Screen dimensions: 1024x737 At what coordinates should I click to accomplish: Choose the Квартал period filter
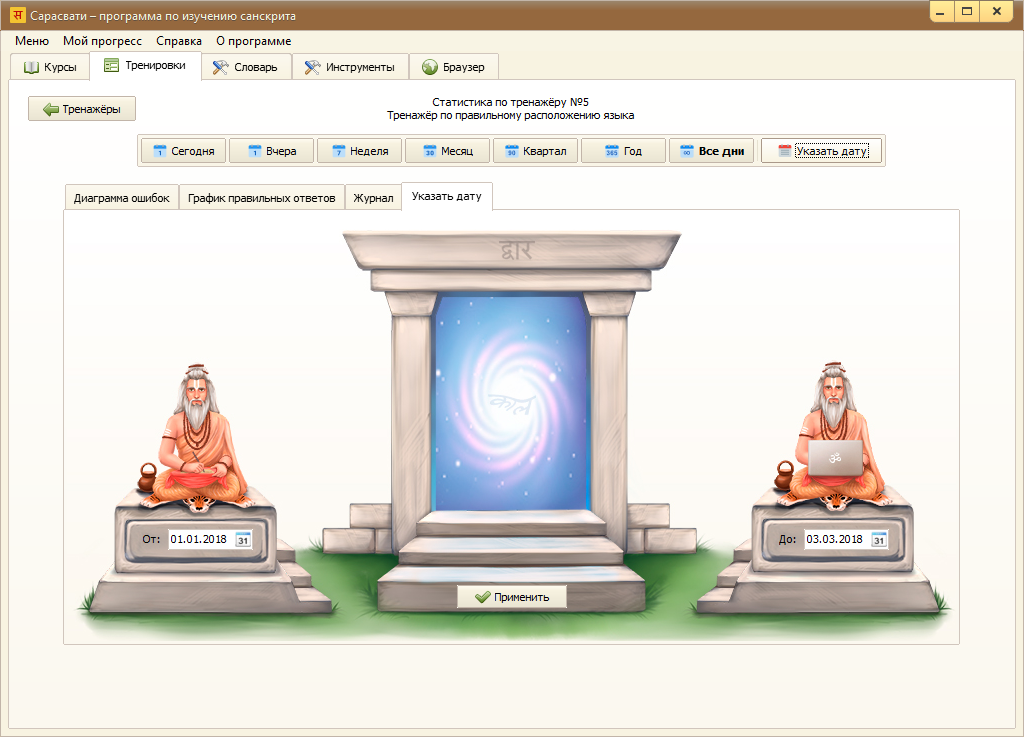535,151
